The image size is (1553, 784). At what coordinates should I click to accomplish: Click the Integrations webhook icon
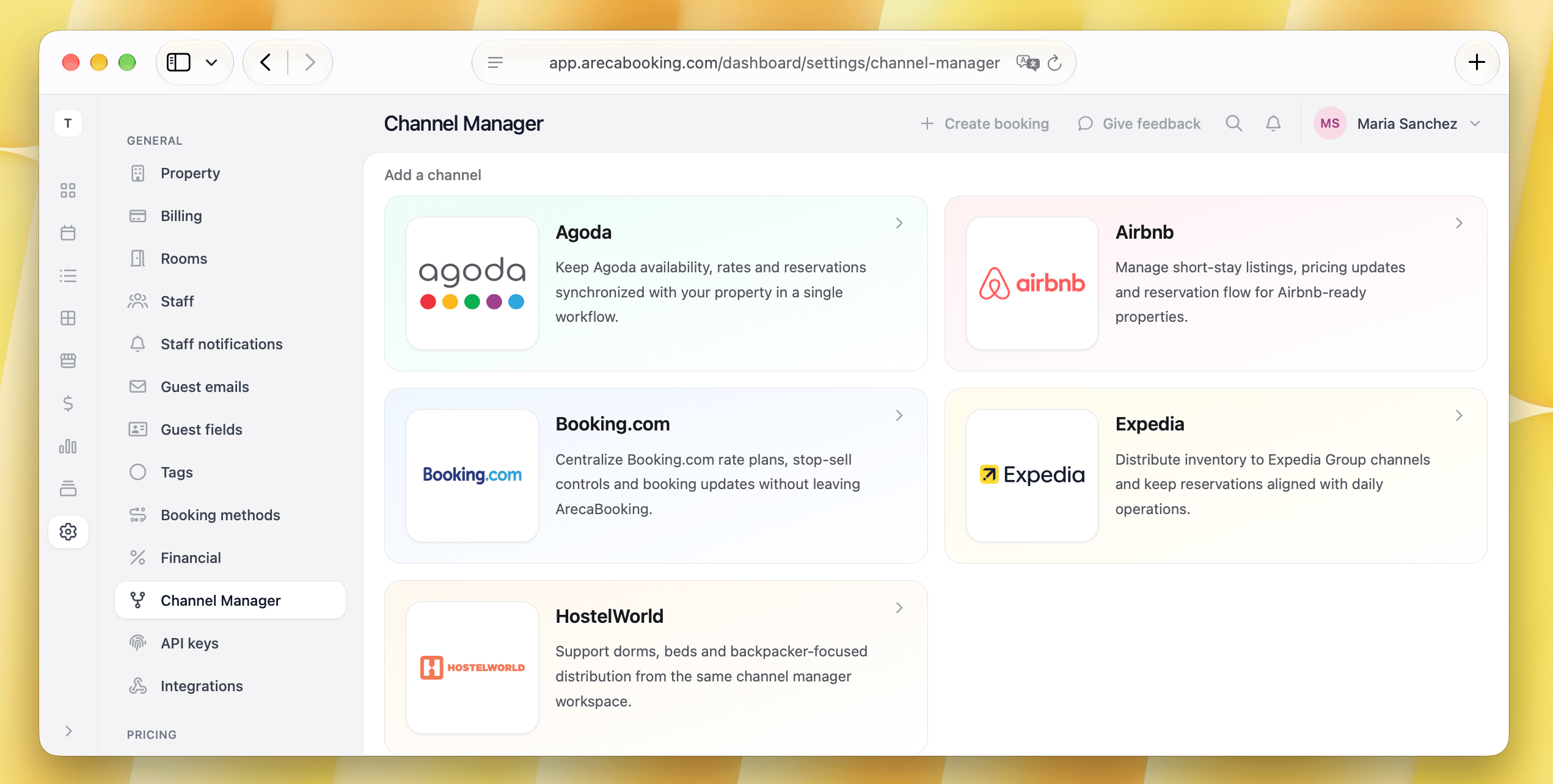coord(138,686)
